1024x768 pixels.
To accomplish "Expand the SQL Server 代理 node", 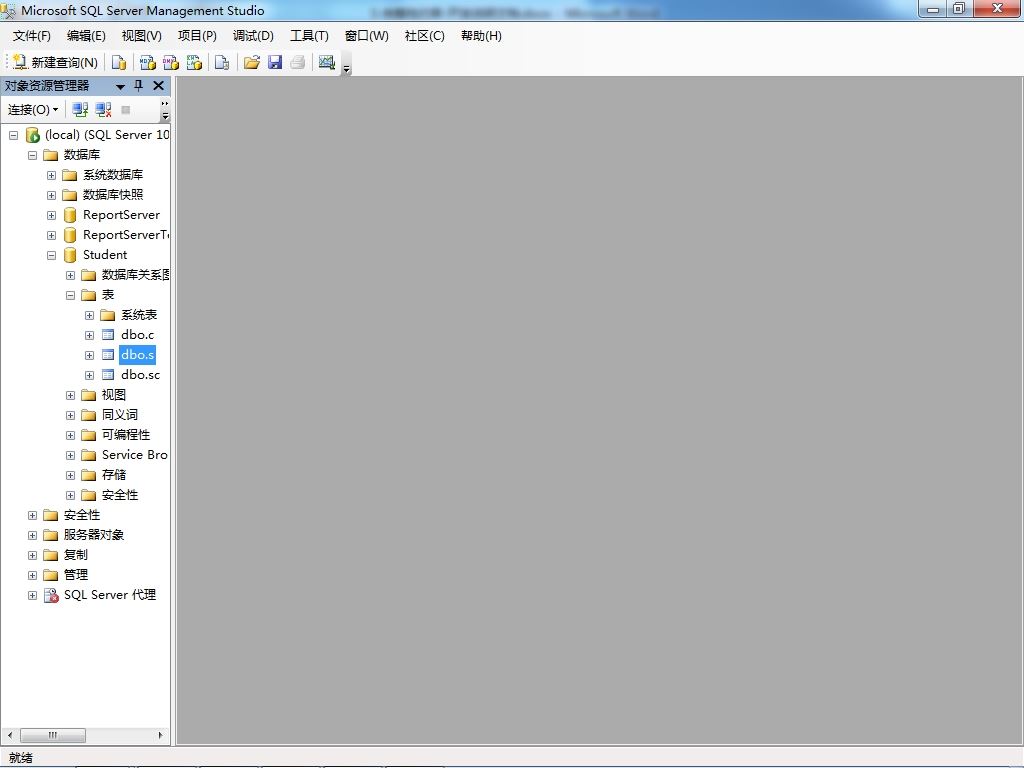I will point(32,596).
